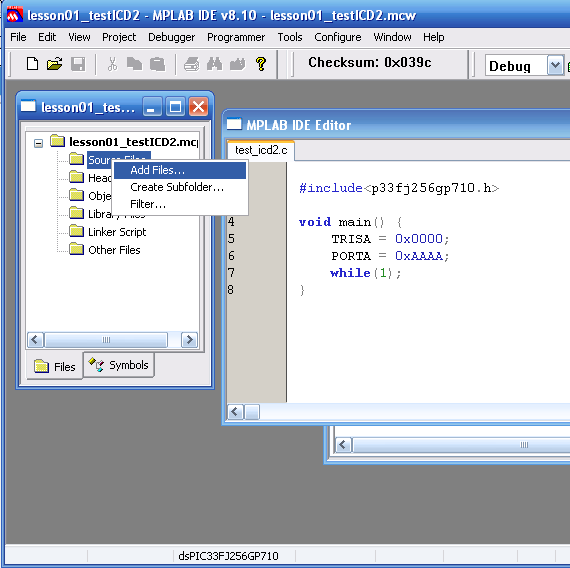570x568 pixels.
Task: Click the Library Files folder icon
Action: 76,213
